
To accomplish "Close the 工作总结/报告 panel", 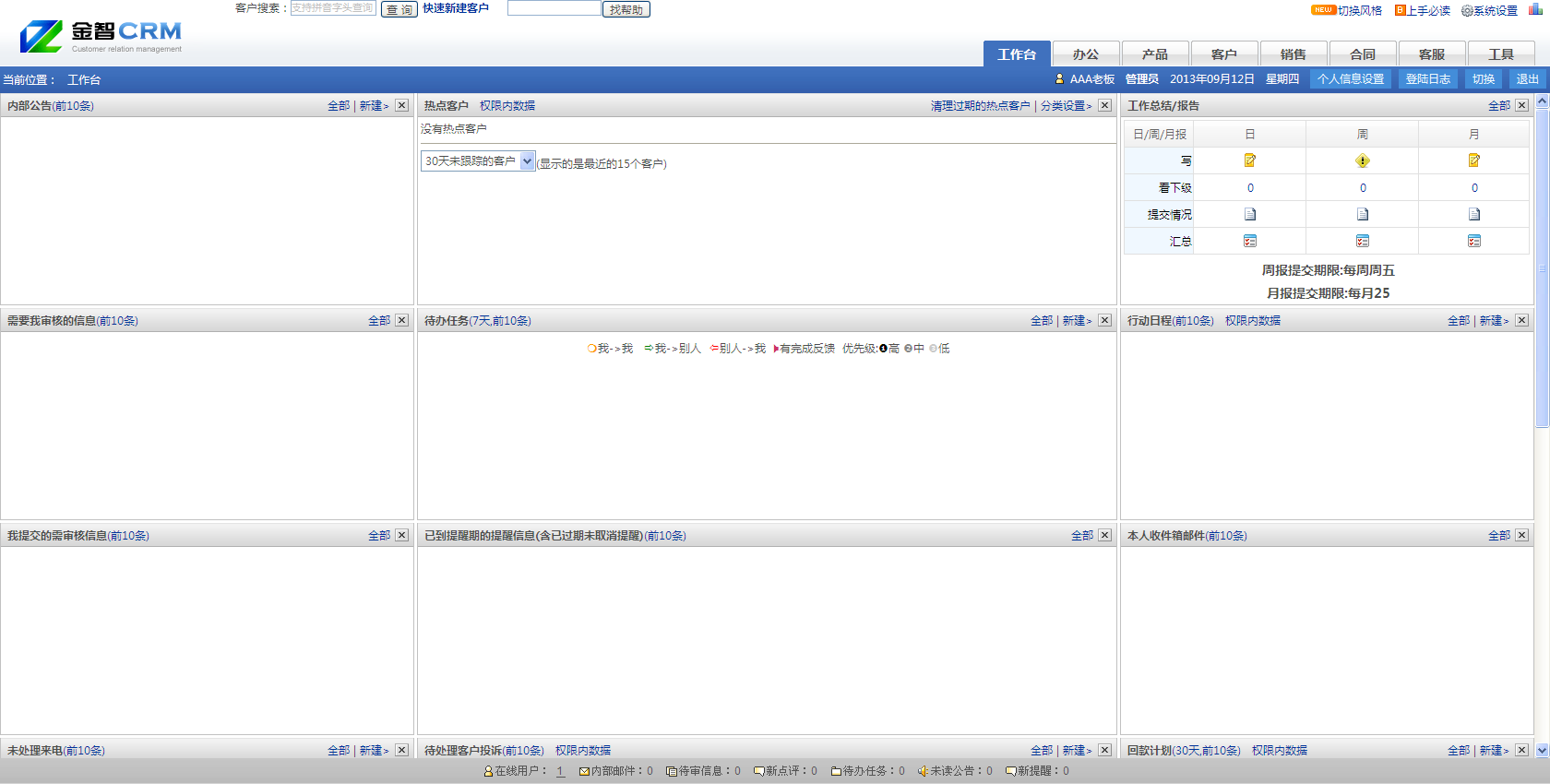I will 1522,106.
